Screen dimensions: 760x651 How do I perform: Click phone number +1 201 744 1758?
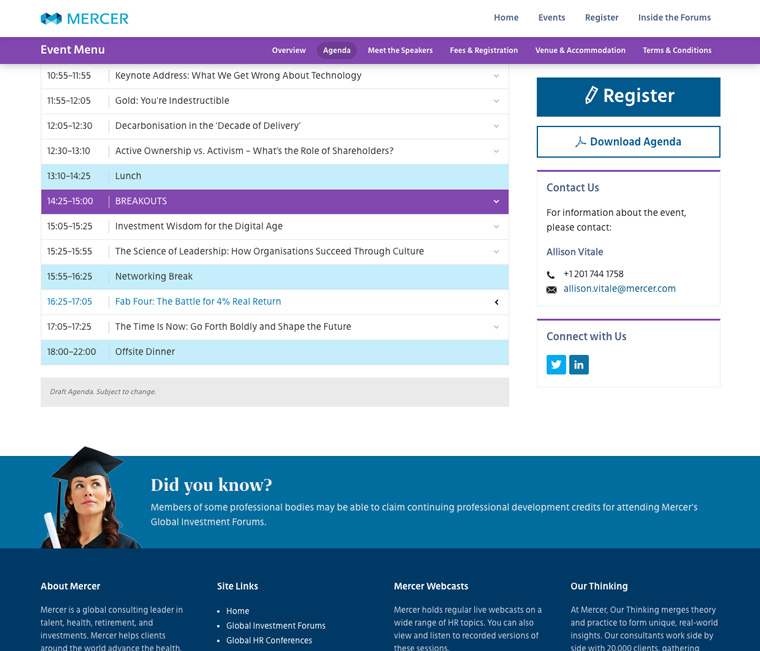click(593, 274)
